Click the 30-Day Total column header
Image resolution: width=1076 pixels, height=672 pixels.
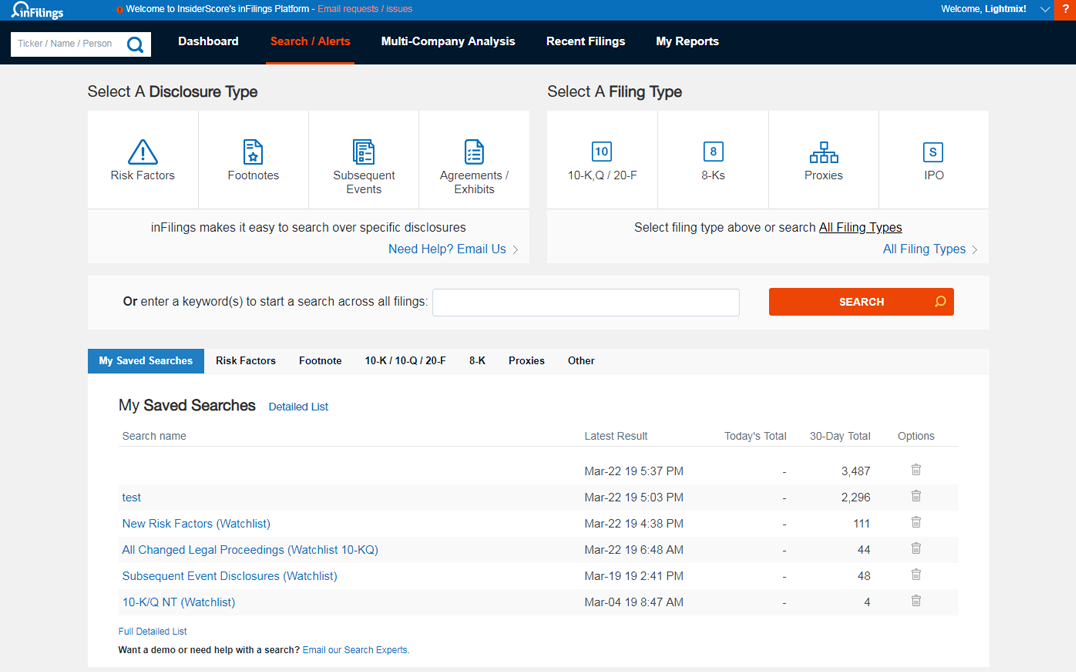point(839,437)
